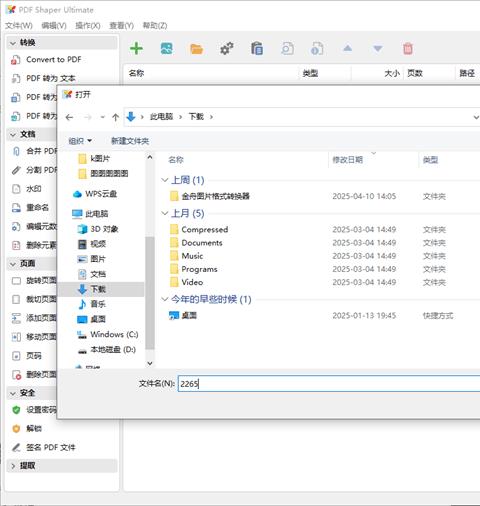
Task: Collapse the 上周 (1) file group
Action: [x=164, y=180]
